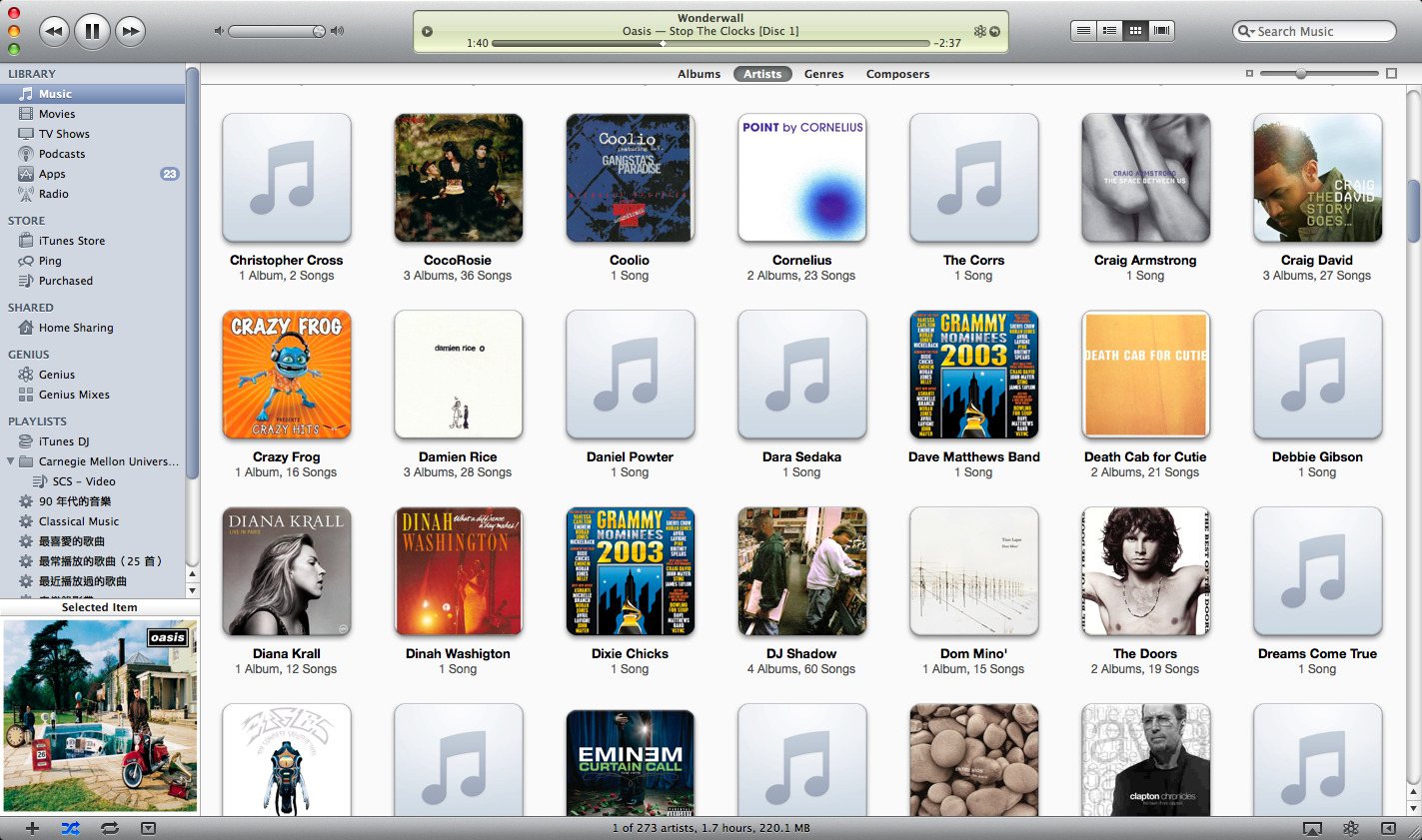
Task: Click the loud speaker icon beside volume slider
Action: pyautogui.click(x=337, y=31)
